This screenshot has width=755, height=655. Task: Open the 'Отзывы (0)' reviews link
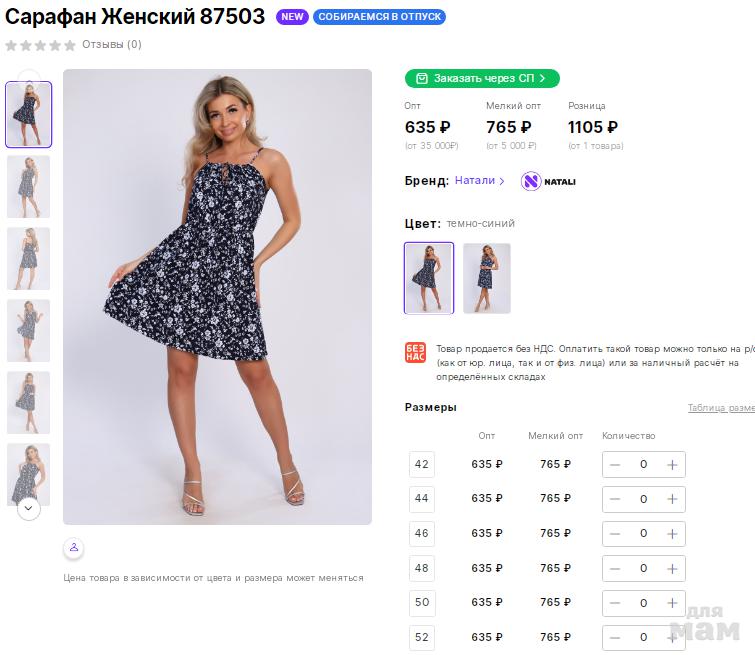click(112, 45)
